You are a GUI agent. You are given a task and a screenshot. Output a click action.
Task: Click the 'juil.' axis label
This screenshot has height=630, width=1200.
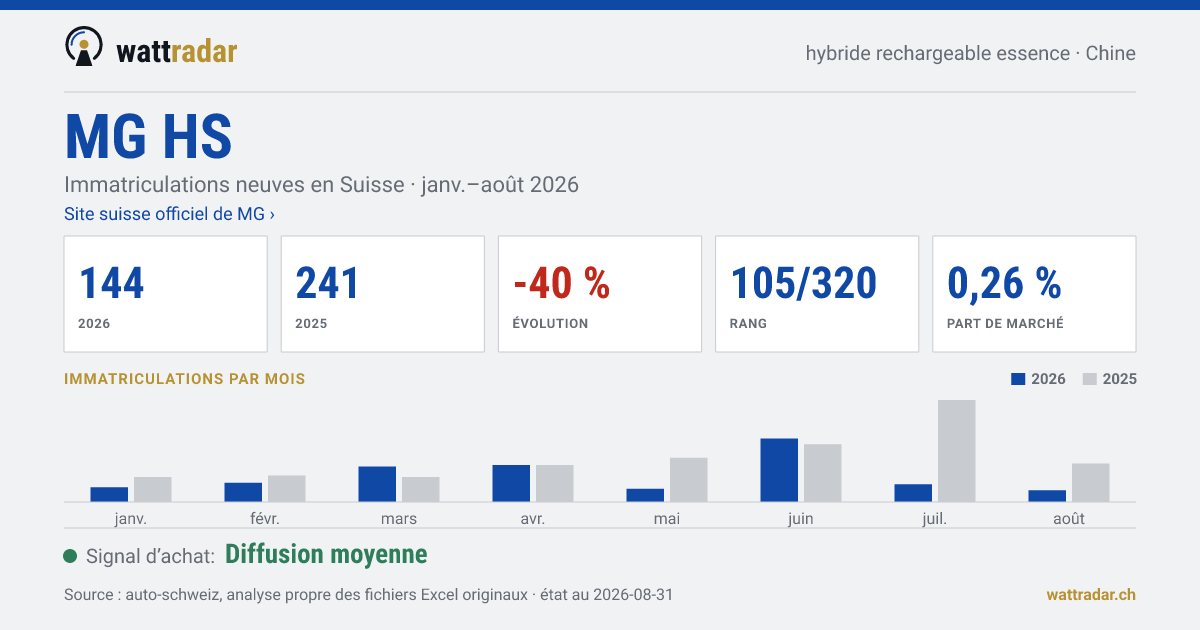click(x=935, y=518)
